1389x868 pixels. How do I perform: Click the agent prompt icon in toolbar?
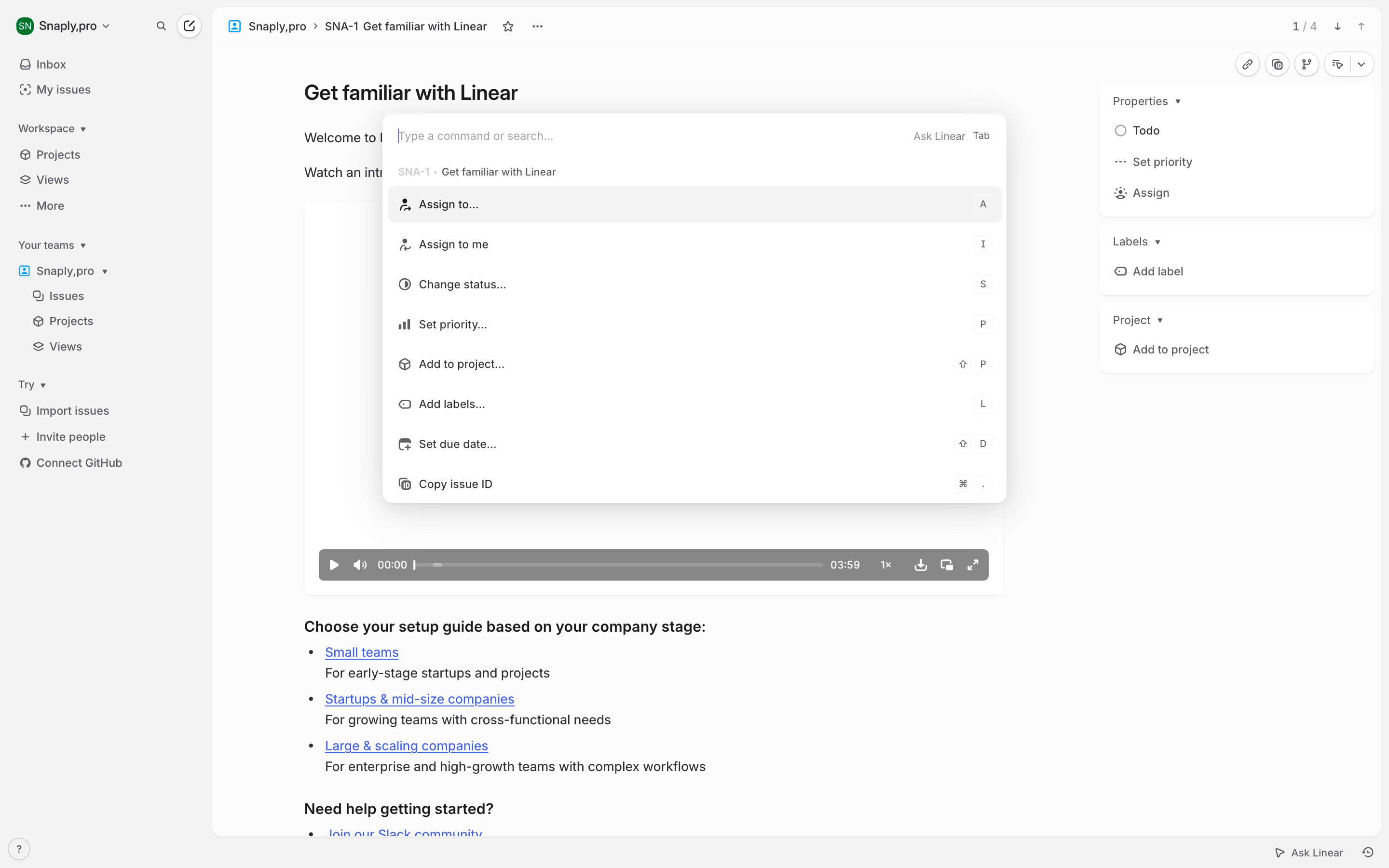coord(1337,64)
